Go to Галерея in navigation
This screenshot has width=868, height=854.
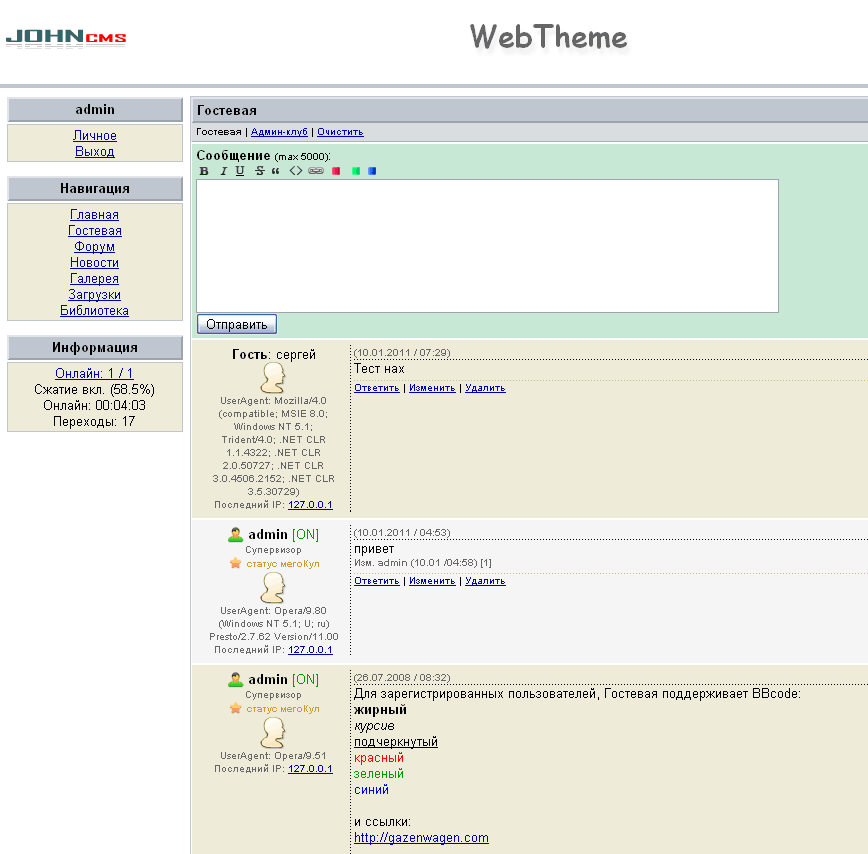(x=94, y=279)
